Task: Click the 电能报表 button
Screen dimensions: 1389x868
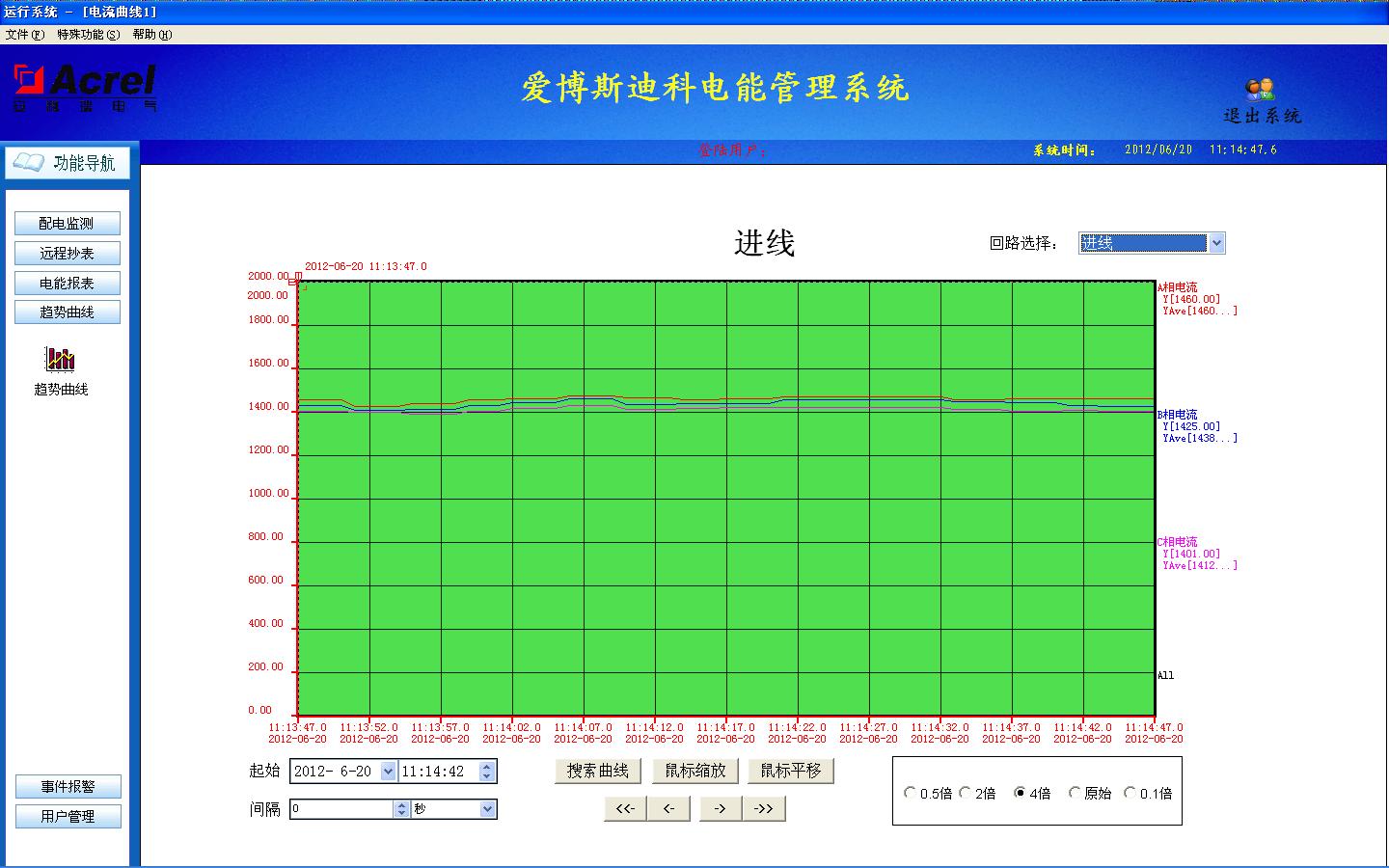Action: [x=68, y=284]
